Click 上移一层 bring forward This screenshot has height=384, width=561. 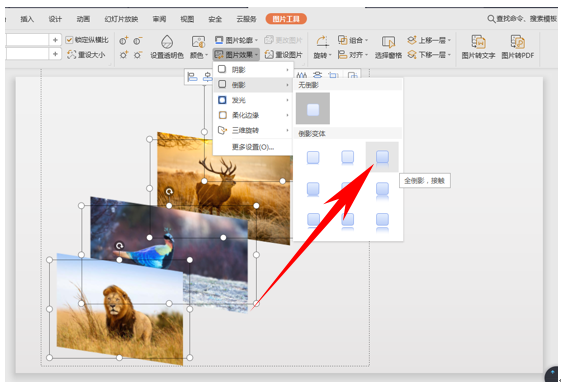click(x=429, y=40)
